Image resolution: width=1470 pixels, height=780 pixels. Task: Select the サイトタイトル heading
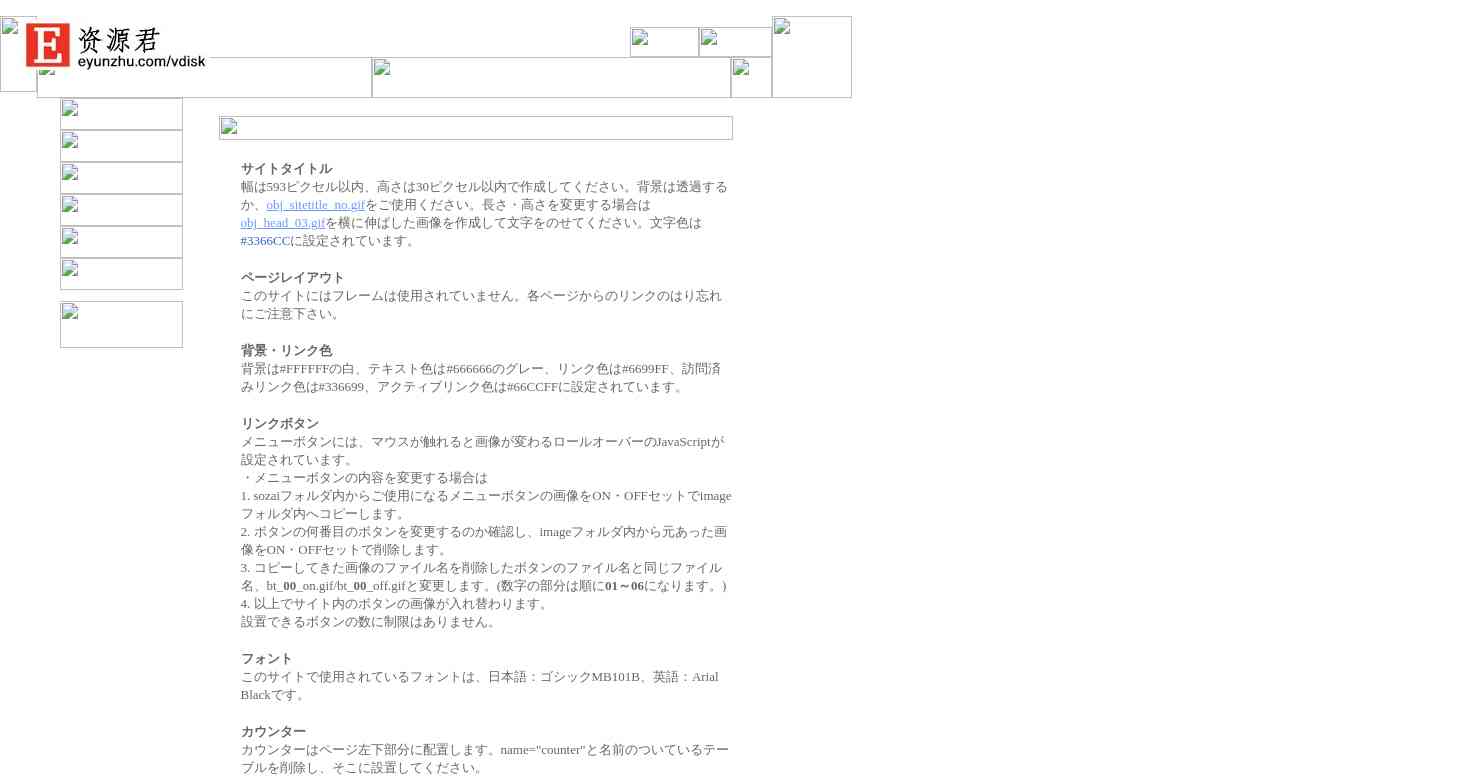click(x=286, y=169)
